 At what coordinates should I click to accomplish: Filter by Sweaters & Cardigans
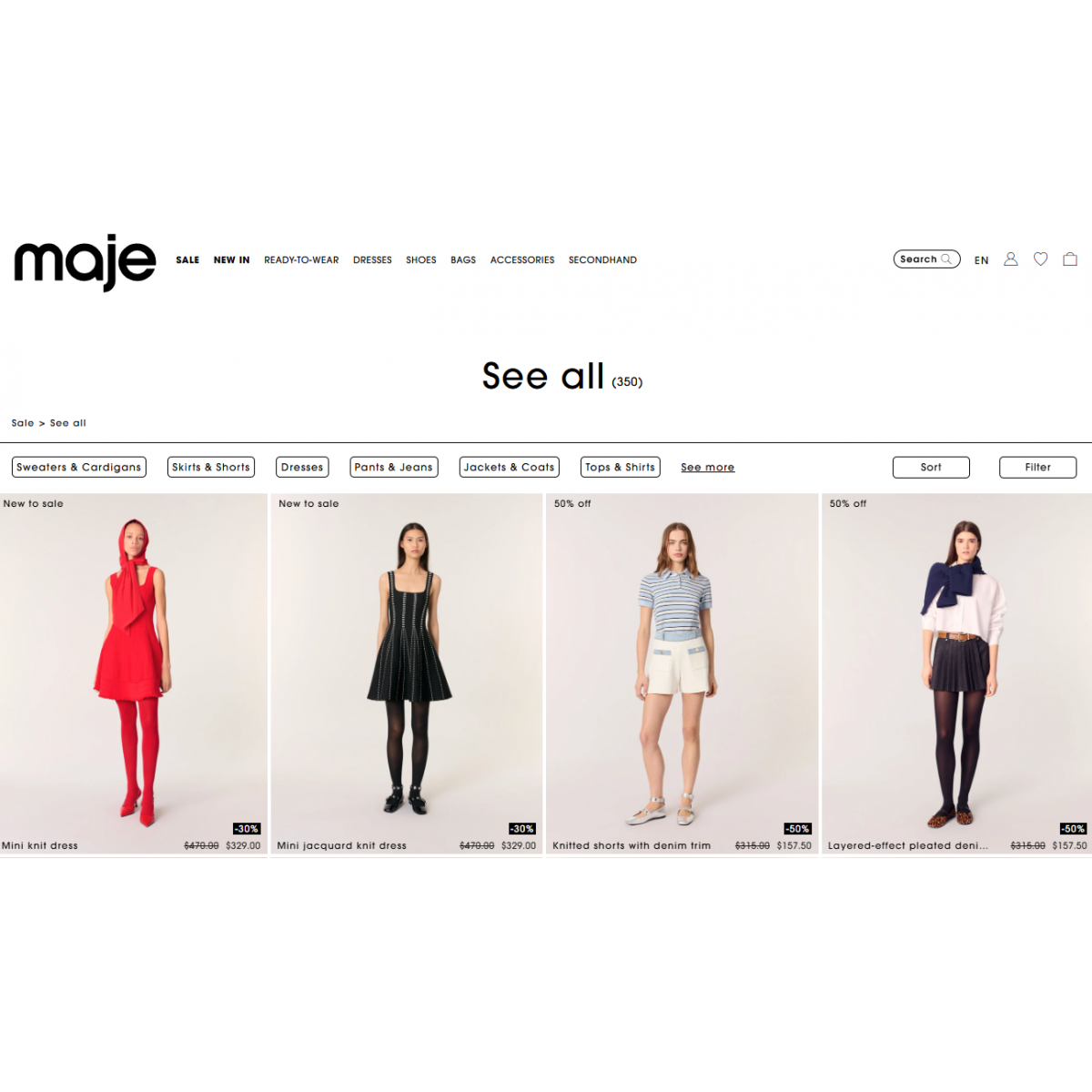79,467
